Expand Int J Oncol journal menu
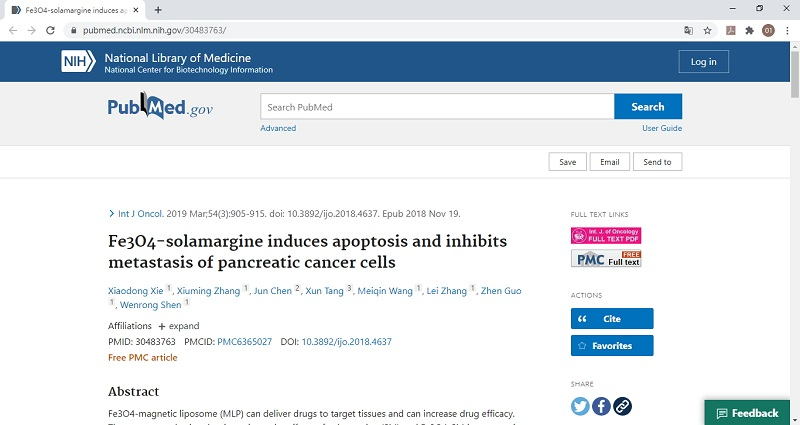800x425 pixels. point(139,213)
